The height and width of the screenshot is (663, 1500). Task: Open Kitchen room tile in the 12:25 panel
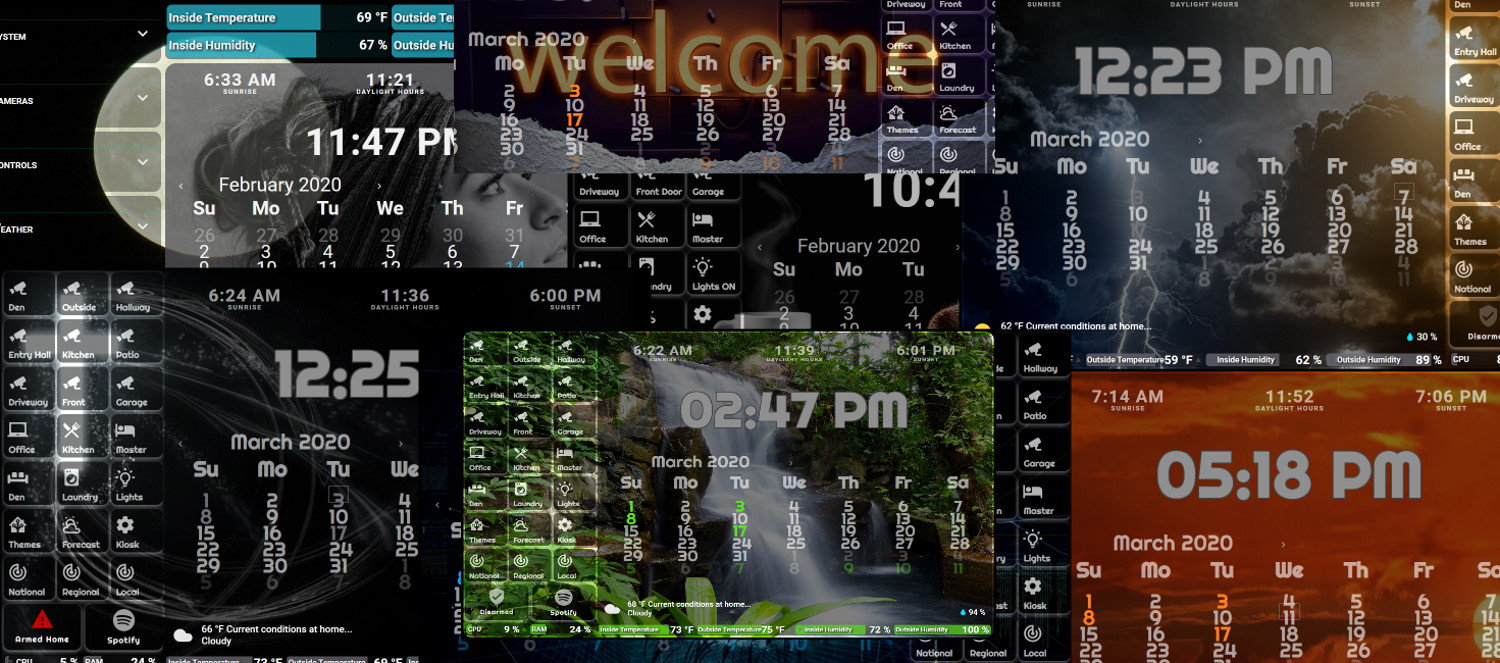pyautogui.click(x=80, y=437)
